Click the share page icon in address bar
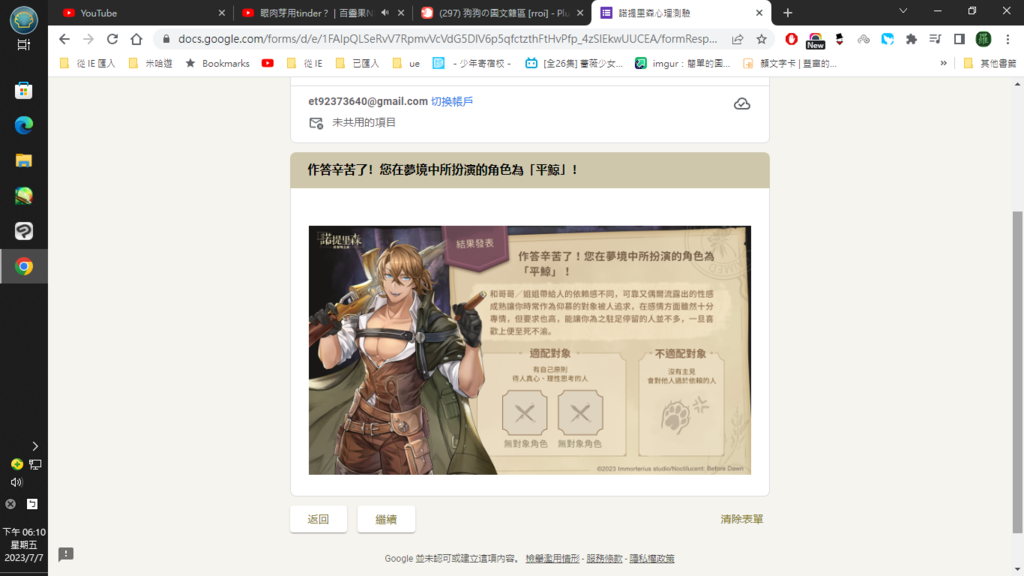Viewport: 1024px width, 576px height. [737, 39]
